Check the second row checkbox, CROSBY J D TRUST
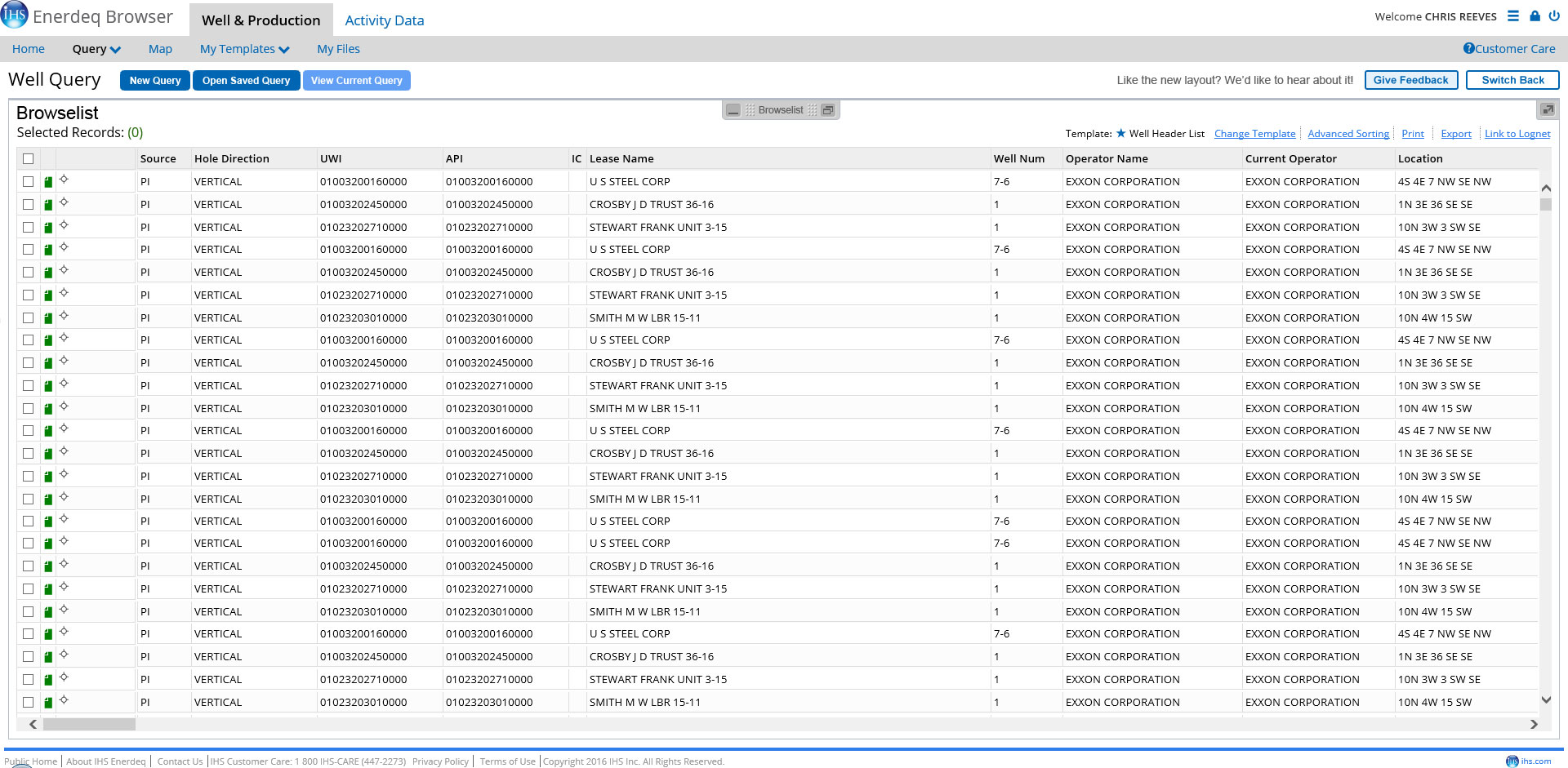The height and width of the screenshot is (768, 1568). point(29,205)
